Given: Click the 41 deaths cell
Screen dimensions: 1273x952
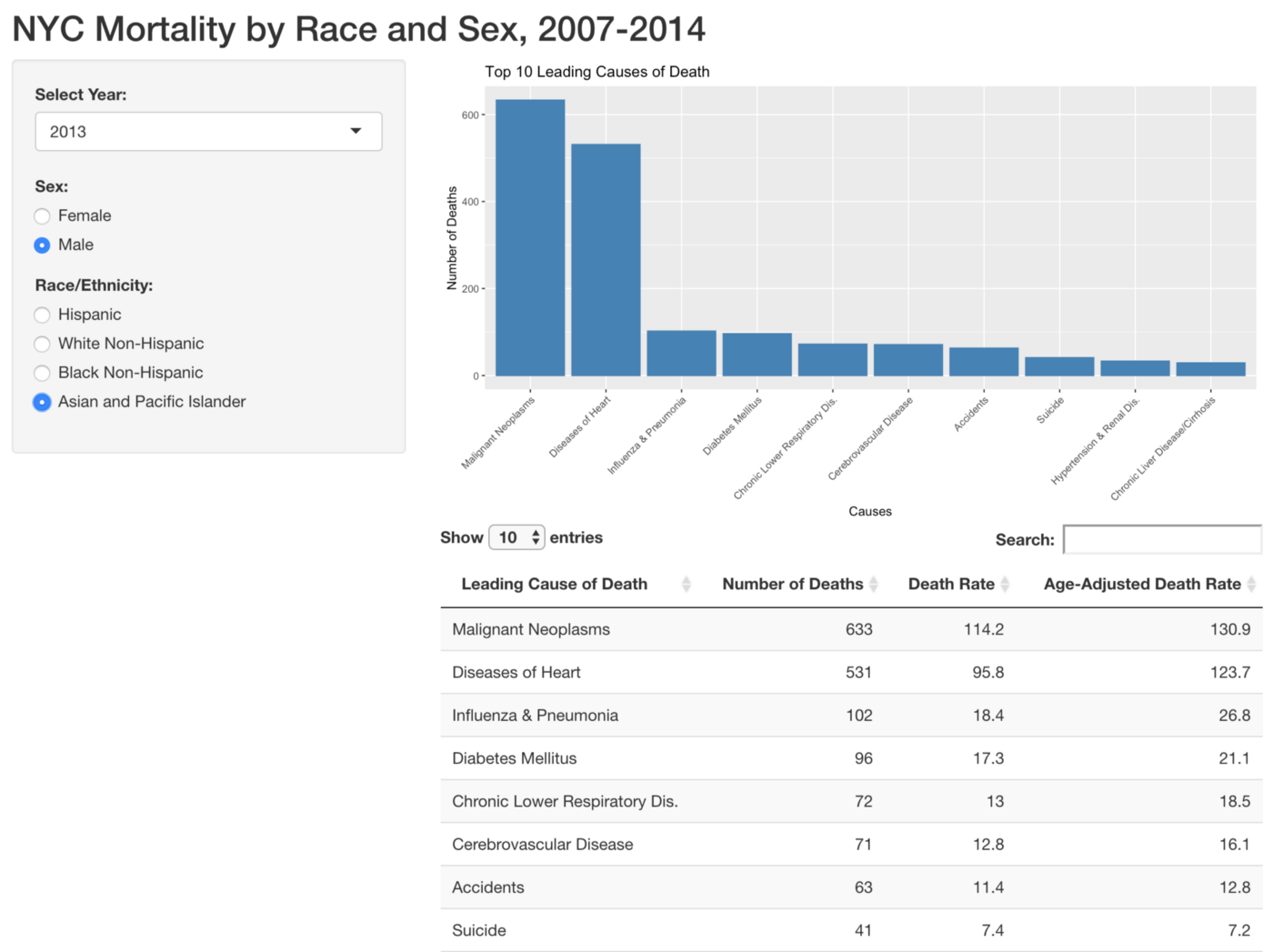Looking at the screenshot, I should click(863, 930).
